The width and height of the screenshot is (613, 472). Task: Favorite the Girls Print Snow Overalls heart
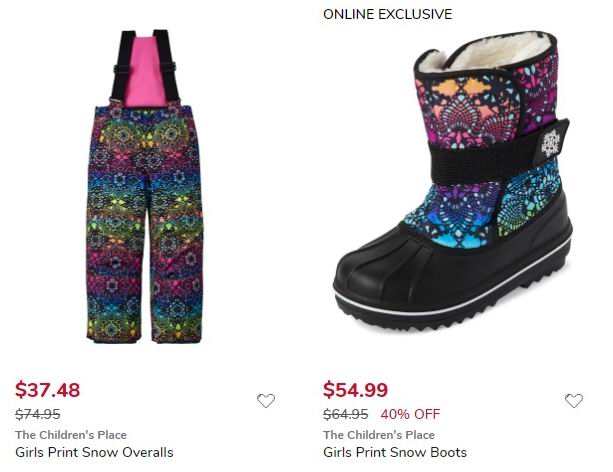266,400
